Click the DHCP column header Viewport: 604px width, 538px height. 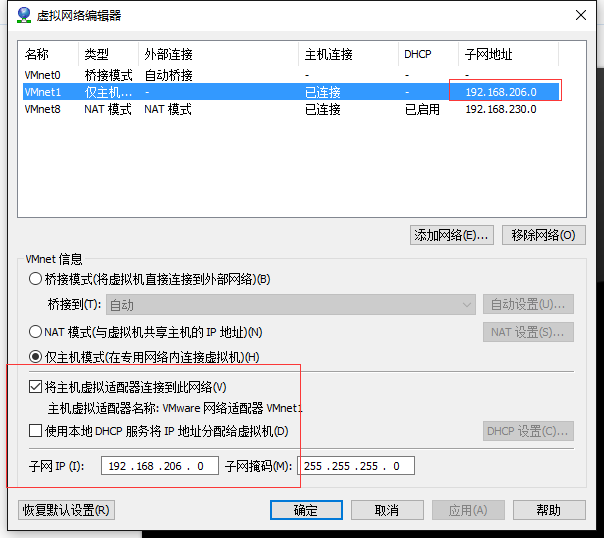click(x=429, y=54)
